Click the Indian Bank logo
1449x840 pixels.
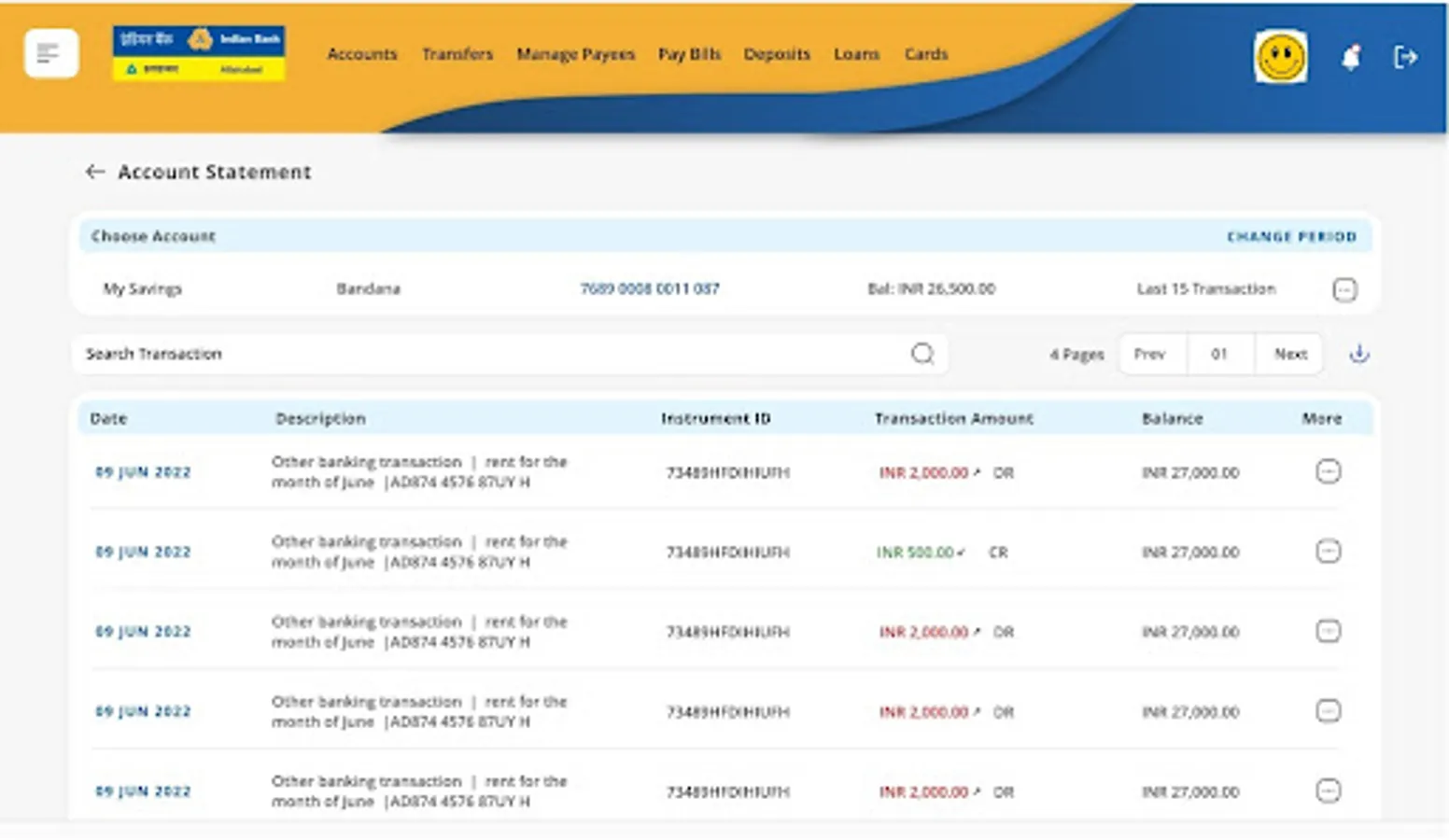[197, 52]
